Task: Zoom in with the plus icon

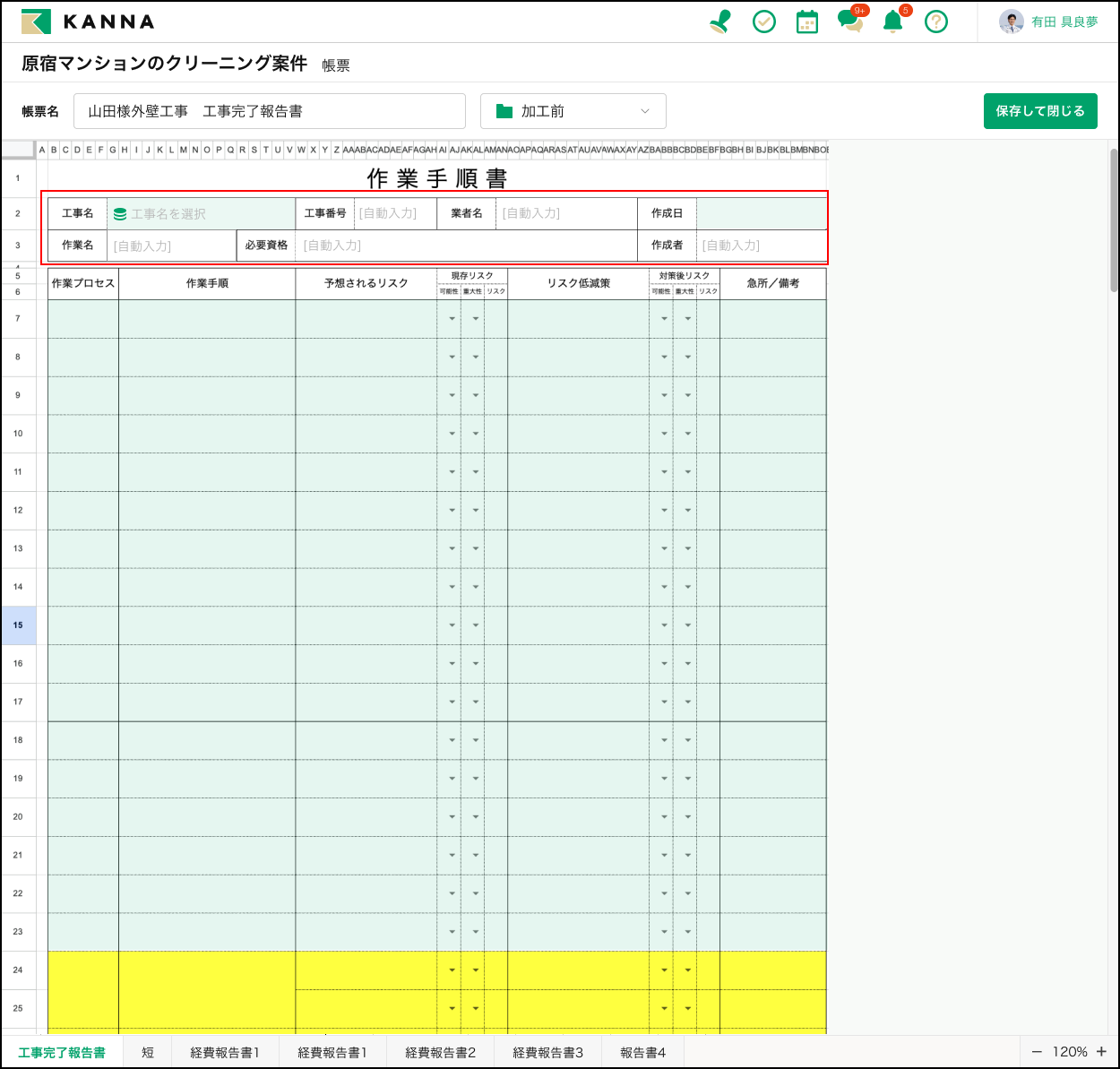Action: (1101, 1052)
